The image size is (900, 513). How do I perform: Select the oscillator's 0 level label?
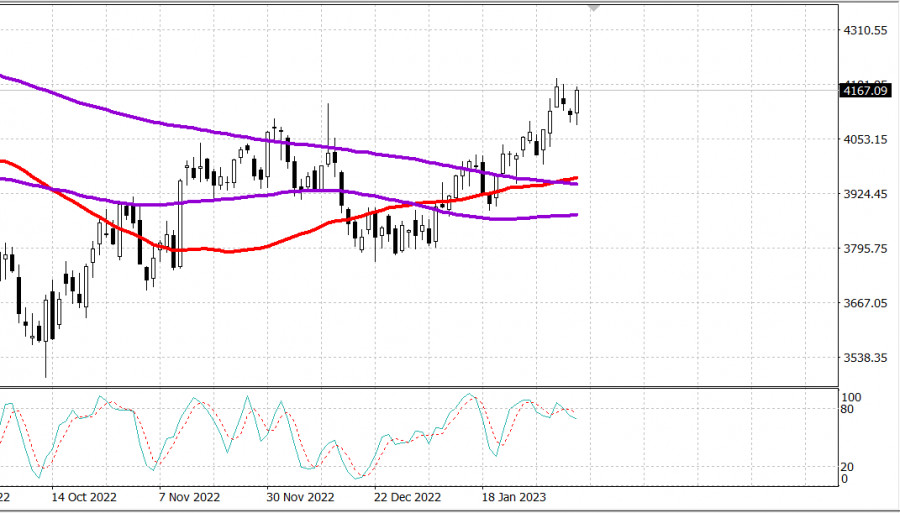point(844,479)
